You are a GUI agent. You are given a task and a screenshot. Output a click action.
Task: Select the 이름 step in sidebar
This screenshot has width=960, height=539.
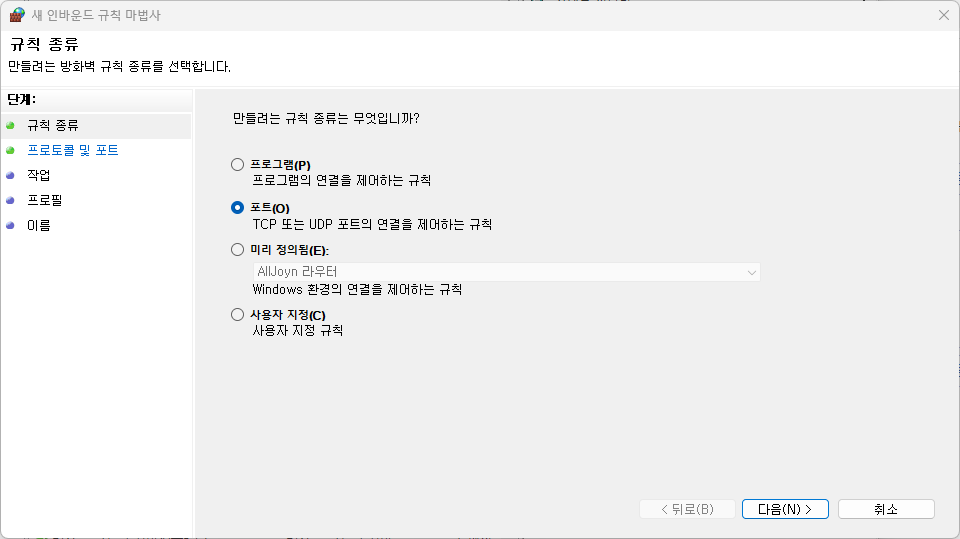pos(39,225)
